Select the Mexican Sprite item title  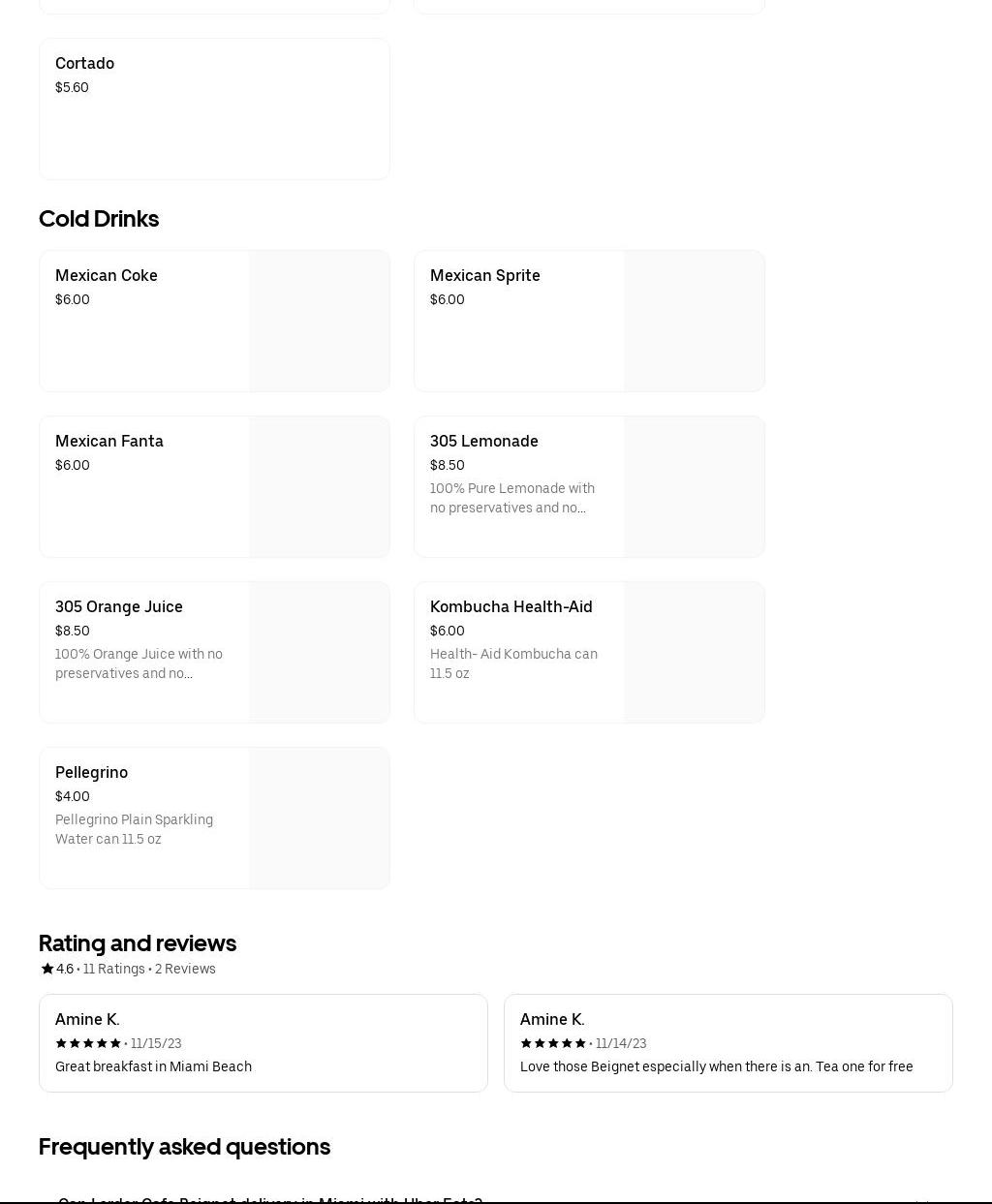click(x=484, y=275)
